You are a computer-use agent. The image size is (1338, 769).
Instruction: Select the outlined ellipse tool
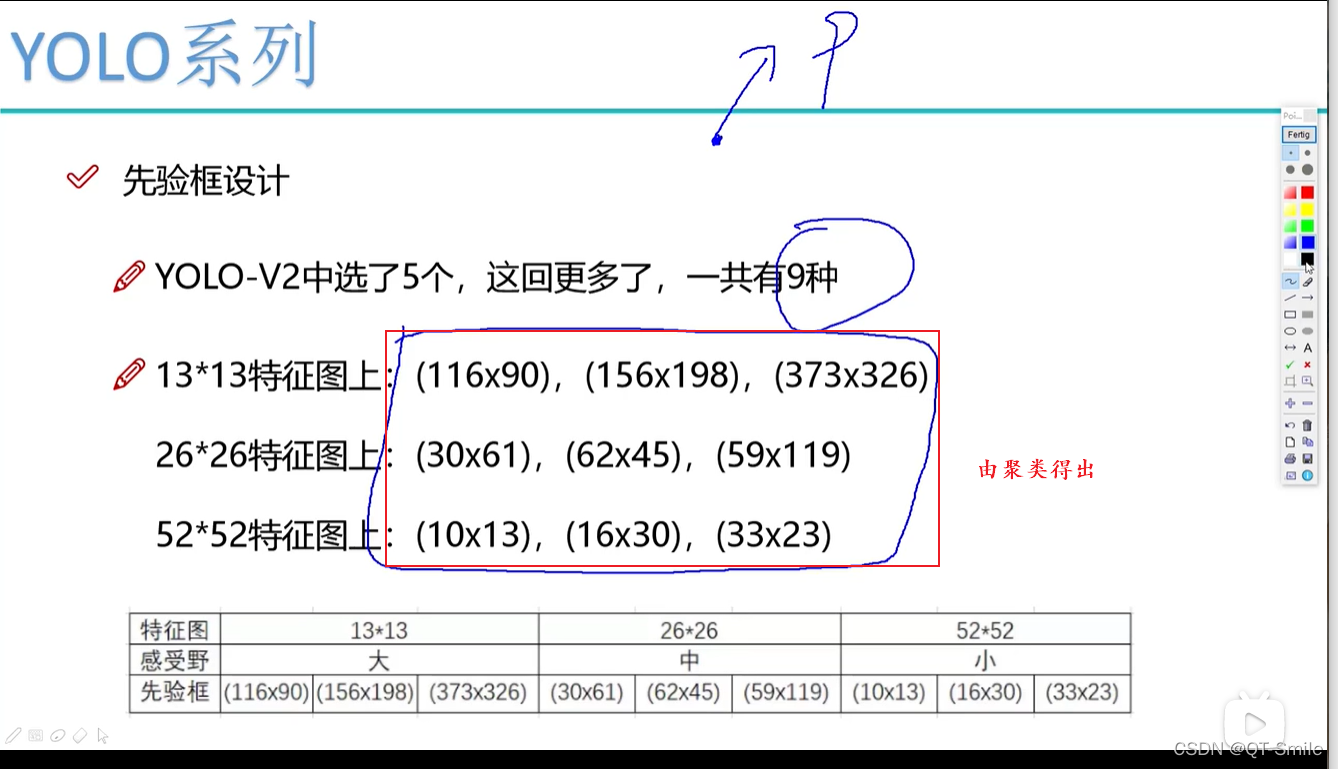1290,331
